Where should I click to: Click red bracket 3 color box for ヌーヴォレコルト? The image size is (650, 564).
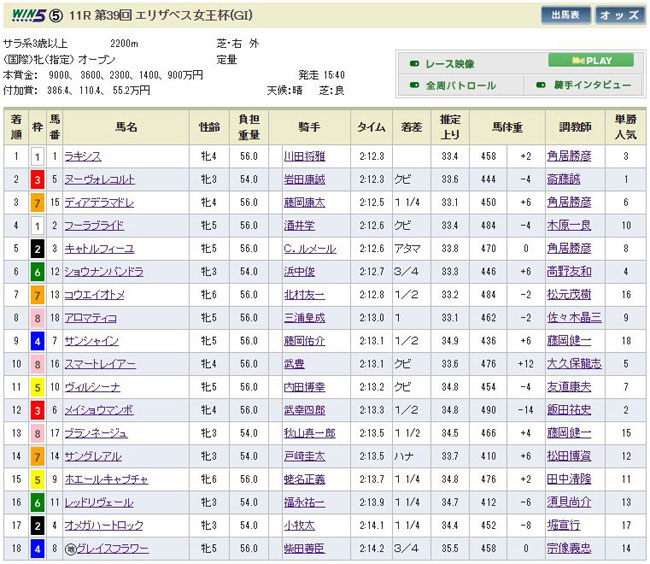36,180
